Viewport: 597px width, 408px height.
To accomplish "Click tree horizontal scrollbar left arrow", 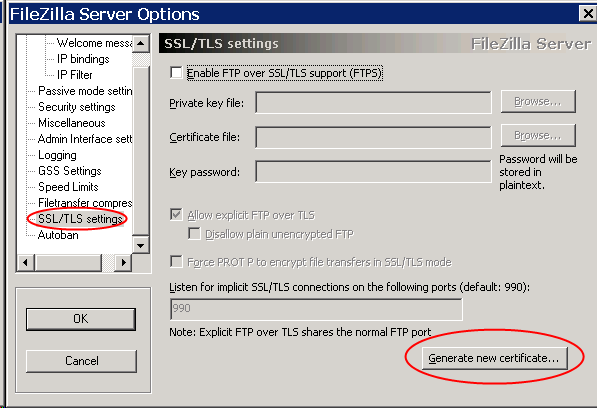I will (x=26, y=263).
